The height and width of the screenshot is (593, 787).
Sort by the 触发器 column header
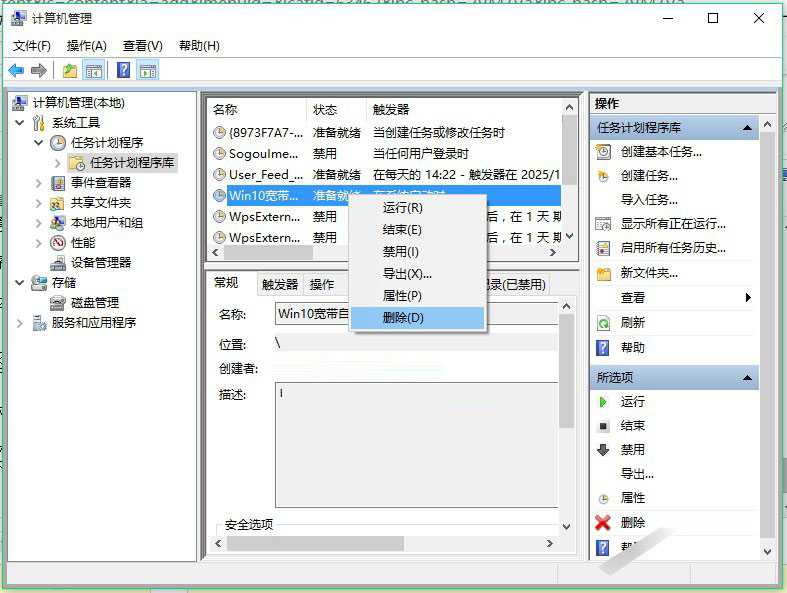[x=464, y=109]
